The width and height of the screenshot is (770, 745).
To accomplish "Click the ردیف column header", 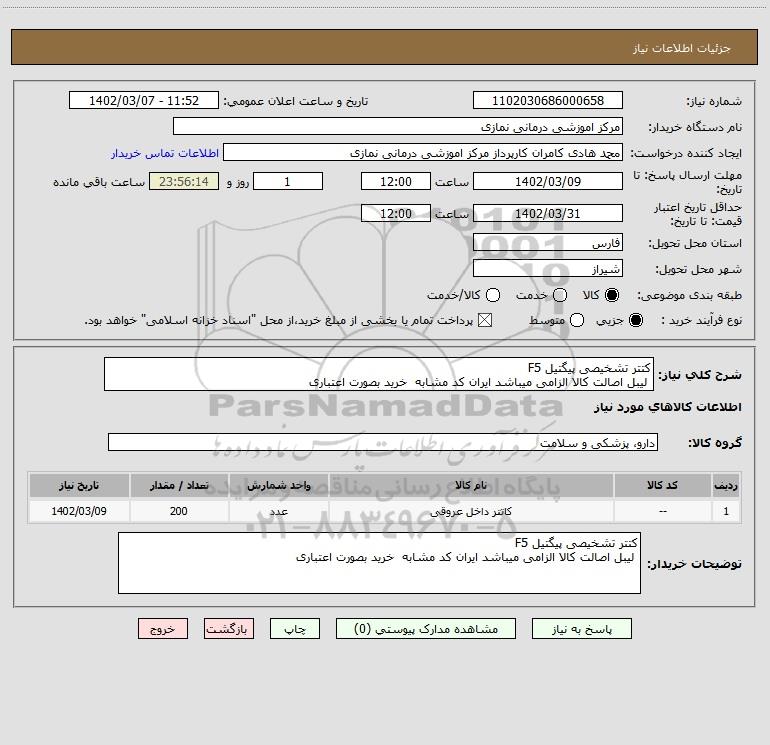I will click(x=726, y=485).
